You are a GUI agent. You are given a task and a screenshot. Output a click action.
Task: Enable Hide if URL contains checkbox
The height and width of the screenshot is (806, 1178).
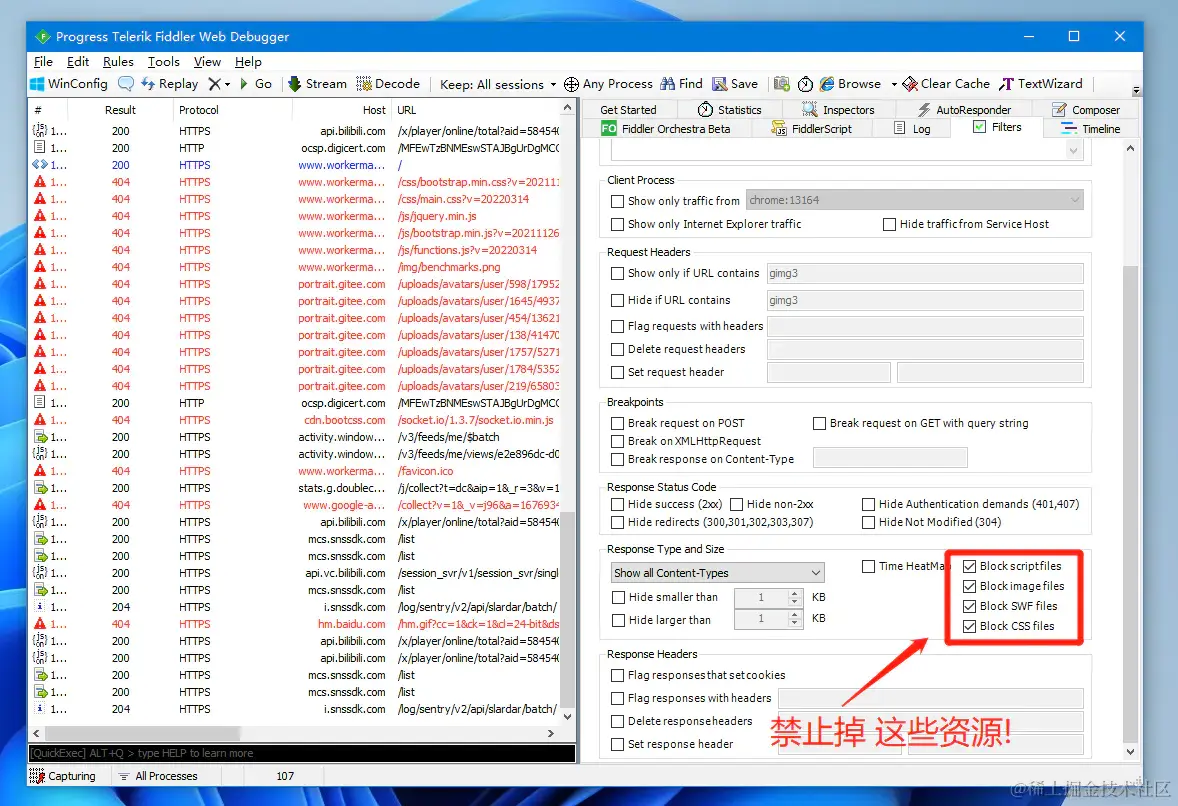coord(618,300)
